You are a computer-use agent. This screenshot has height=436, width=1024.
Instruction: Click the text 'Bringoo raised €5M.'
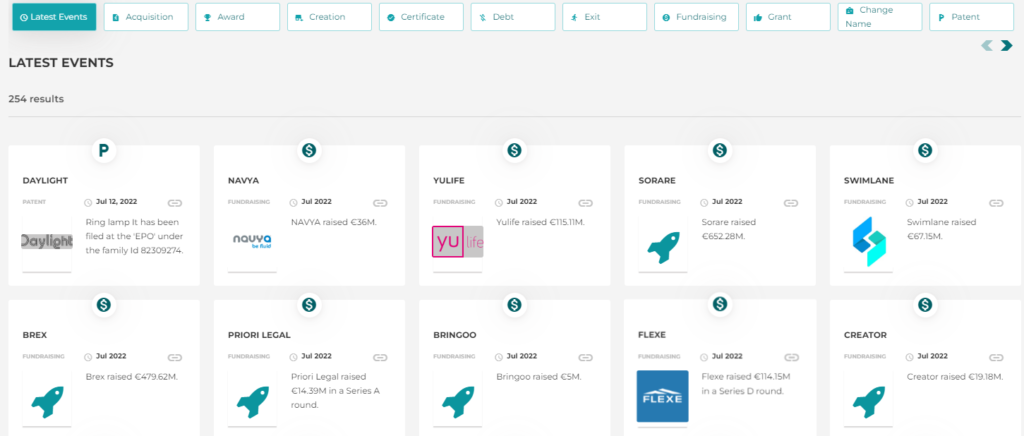(x=539, y=377)
